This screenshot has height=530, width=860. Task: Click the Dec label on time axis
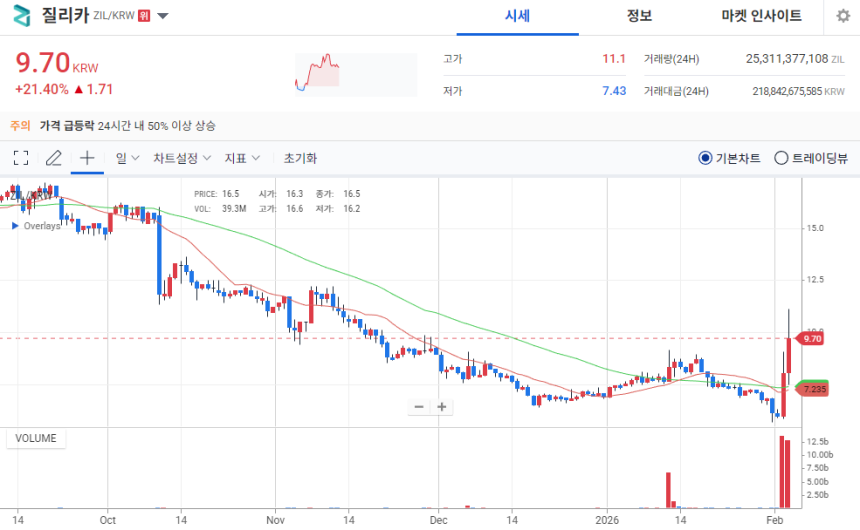click(438, 520)
